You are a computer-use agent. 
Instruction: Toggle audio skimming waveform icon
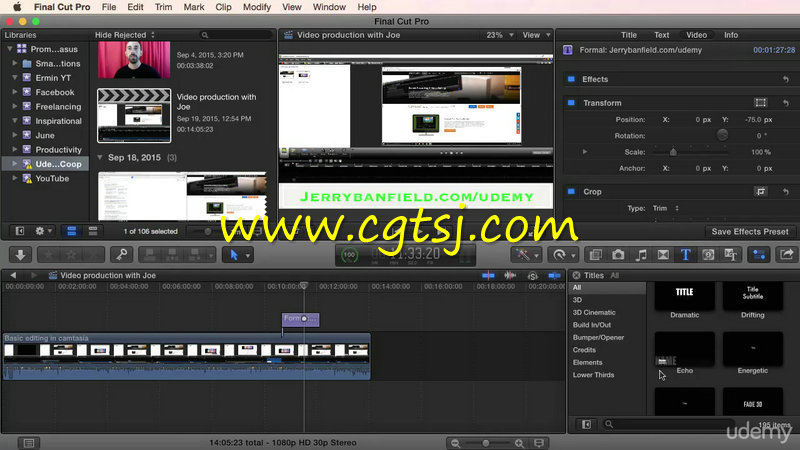pyautogui.click(x=510, y=276)
